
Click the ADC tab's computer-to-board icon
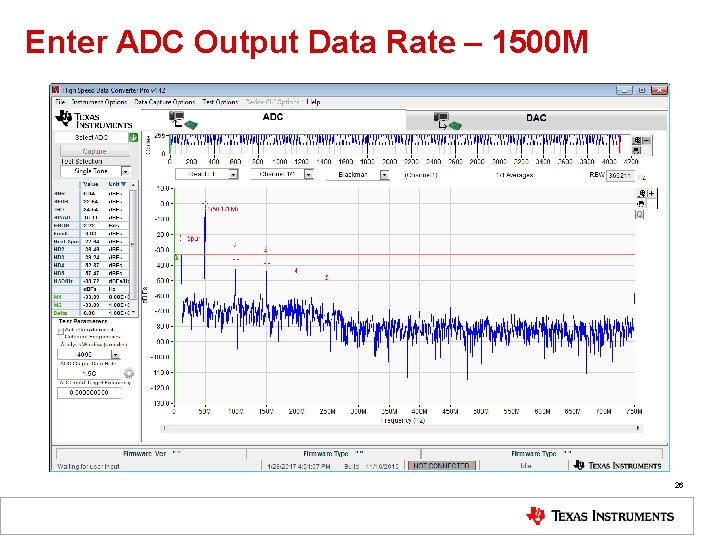(183, 120)
